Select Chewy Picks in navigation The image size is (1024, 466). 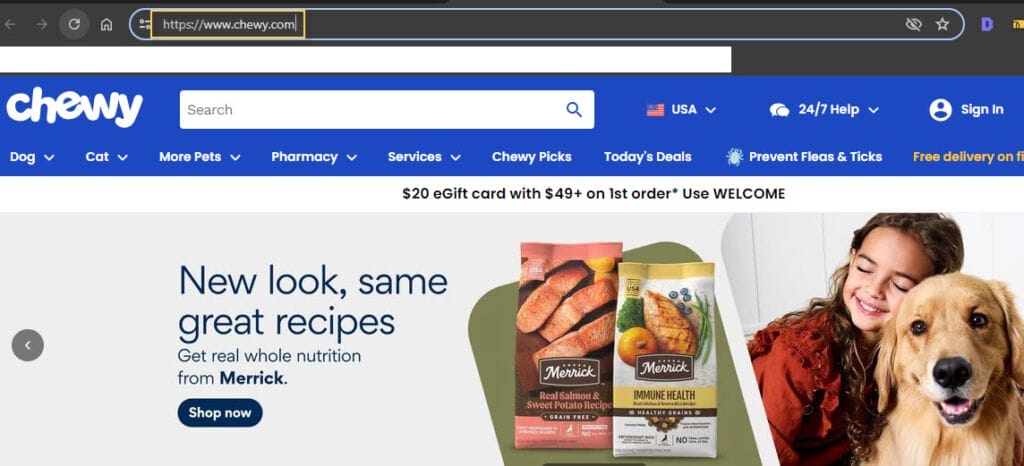(532, 157)
